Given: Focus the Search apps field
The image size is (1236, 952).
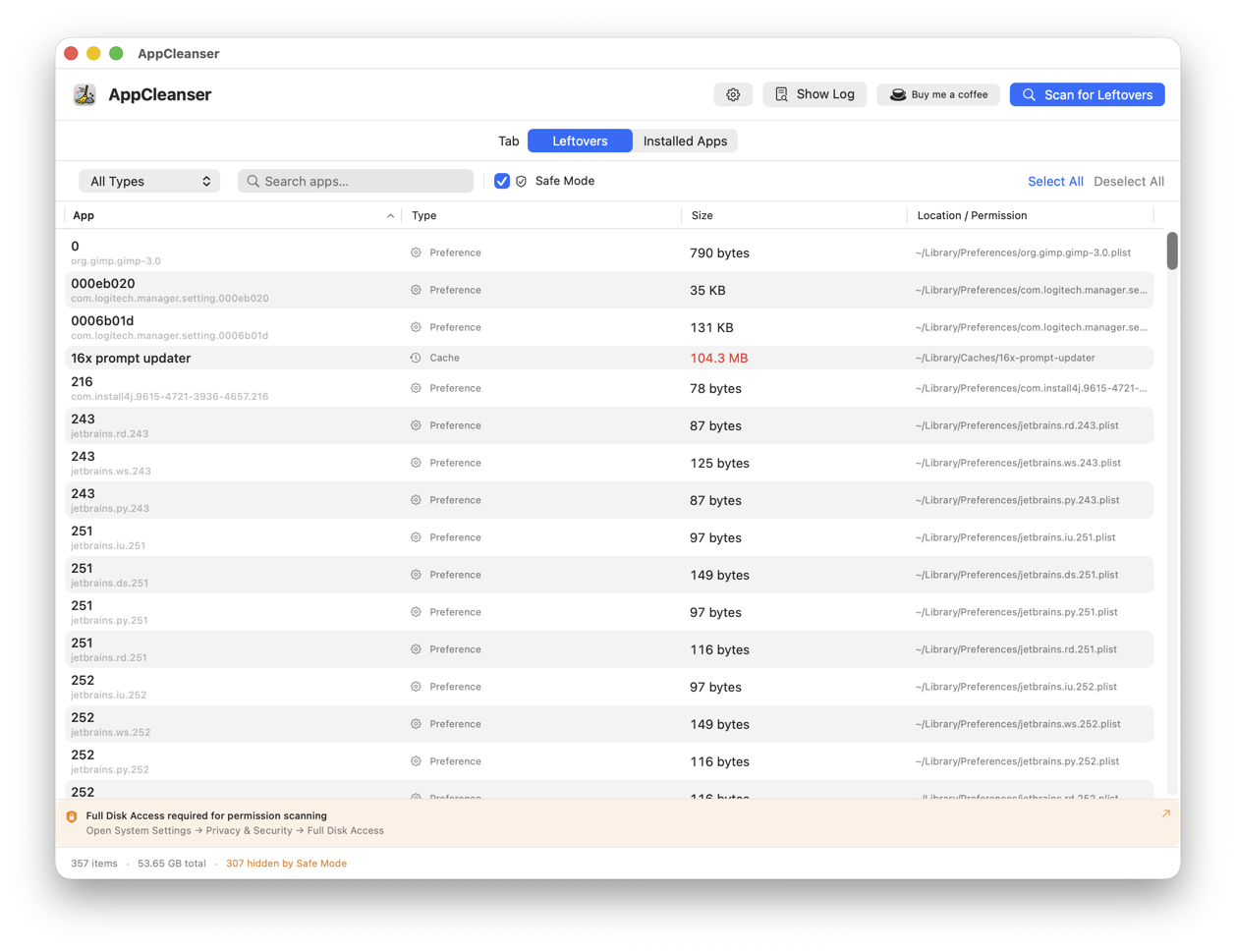Looking at the screenshot, I should (356, 182).
